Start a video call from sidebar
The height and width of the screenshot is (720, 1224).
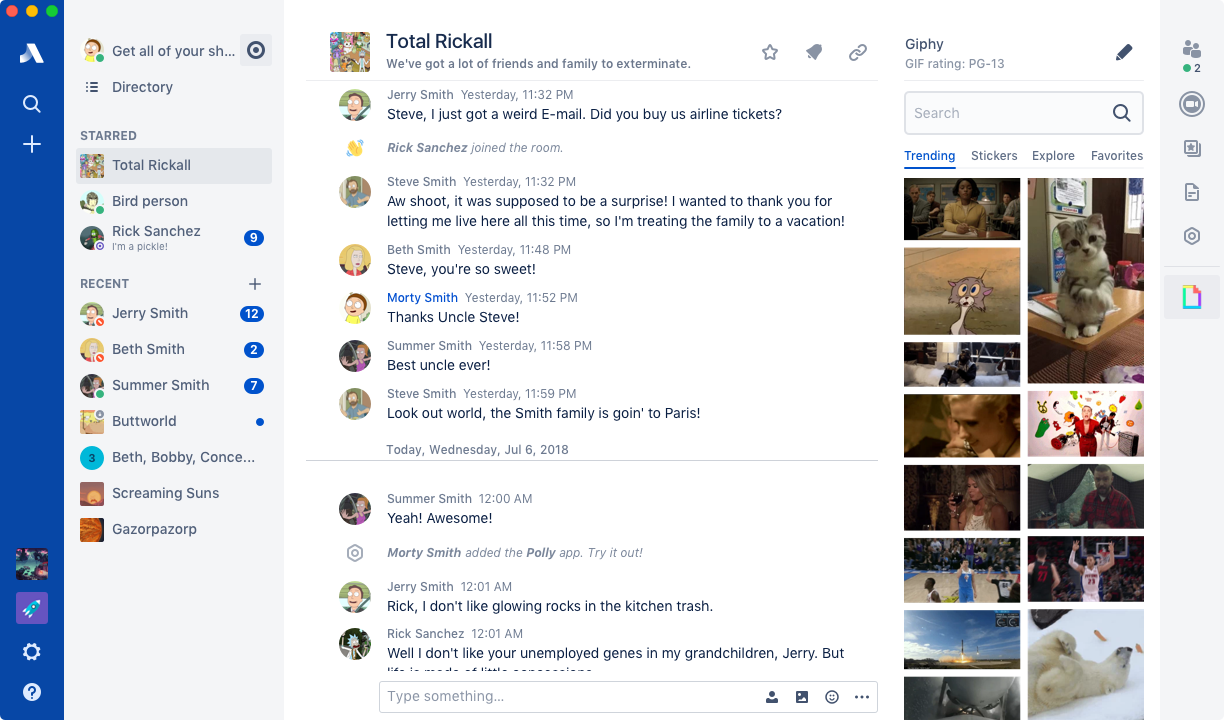(1191, 104)
